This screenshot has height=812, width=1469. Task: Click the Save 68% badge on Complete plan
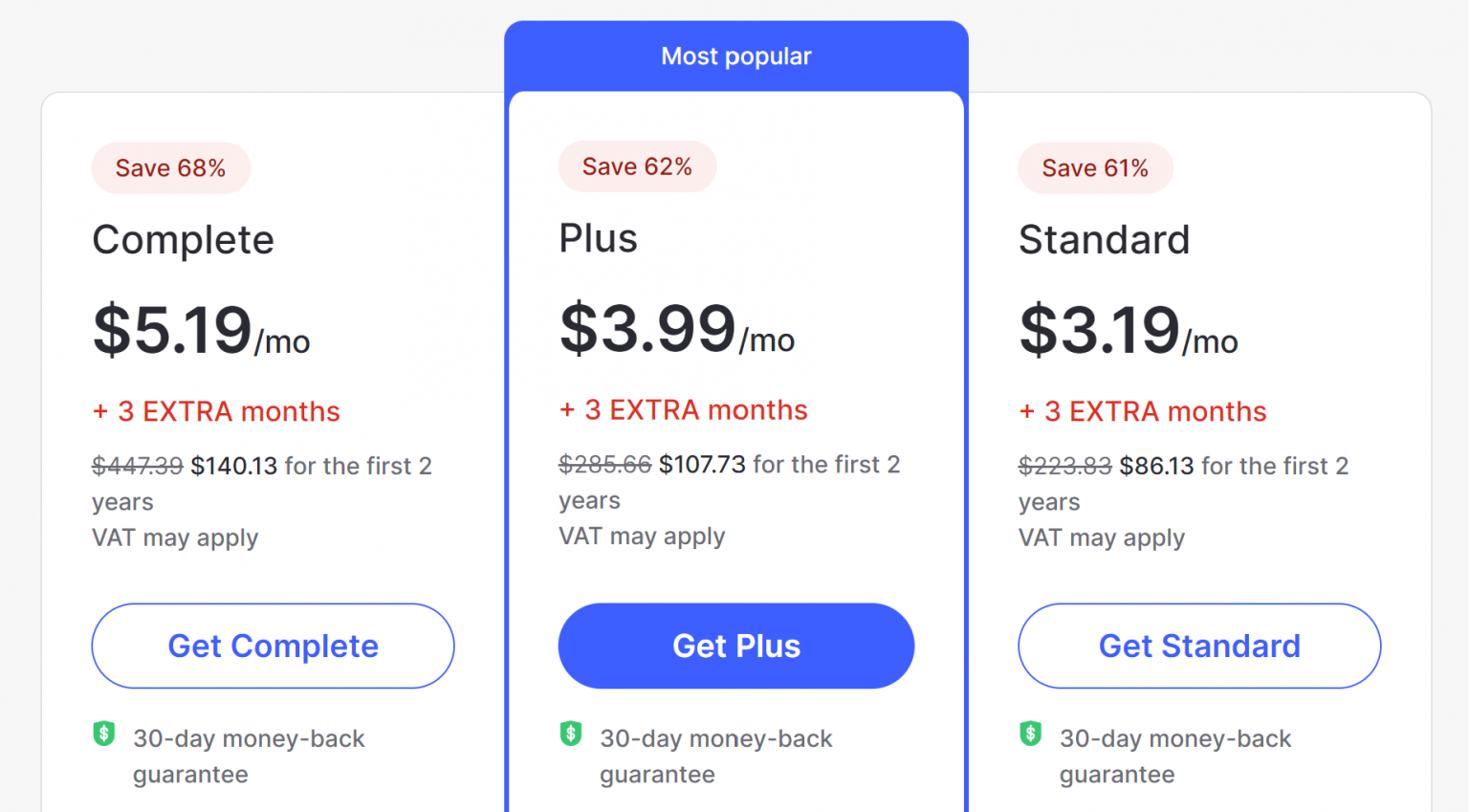point(170,167)
